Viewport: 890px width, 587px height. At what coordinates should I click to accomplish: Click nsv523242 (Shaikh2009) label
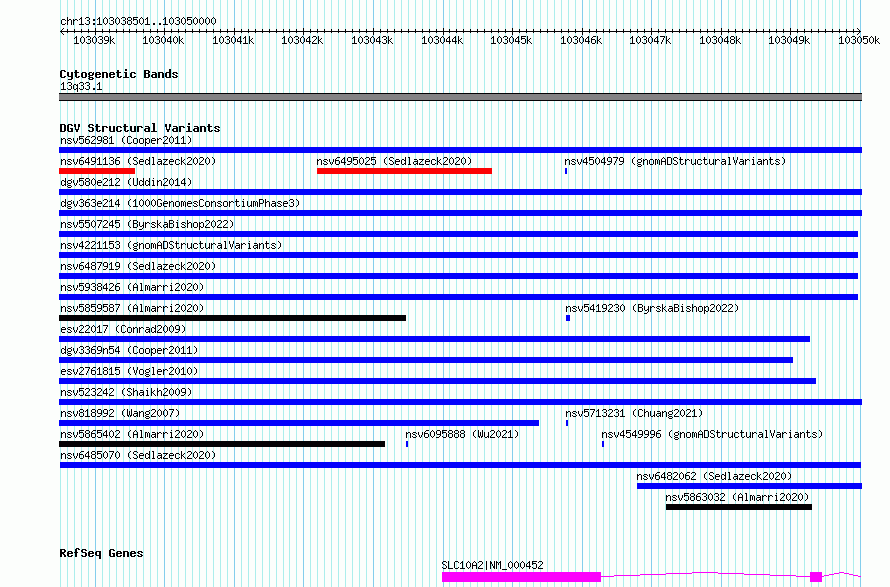126,392
